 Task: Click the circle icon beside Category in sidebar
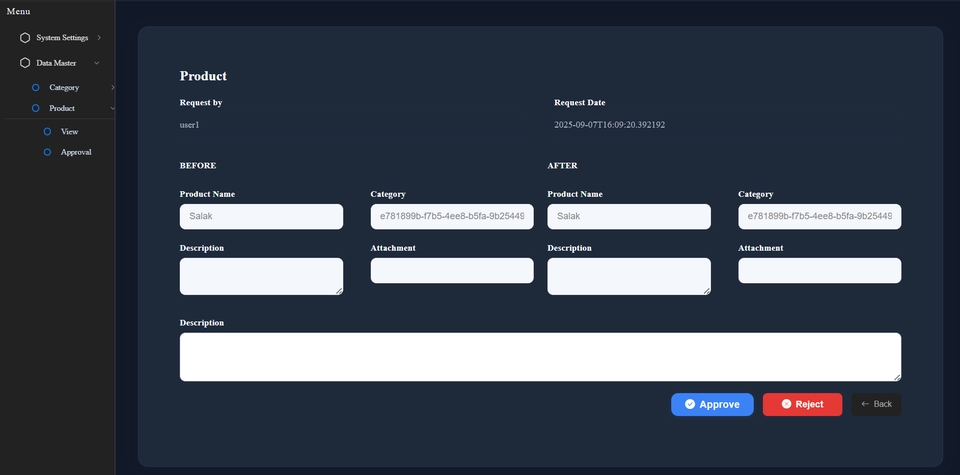point(36,88)
